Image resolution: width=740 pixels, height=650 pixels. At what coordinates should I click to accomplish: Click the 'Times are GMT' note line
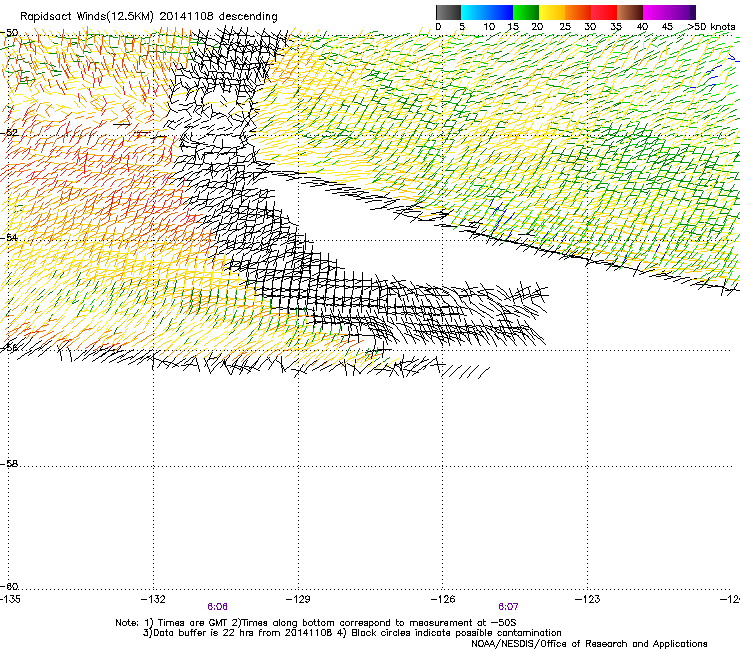316,623
